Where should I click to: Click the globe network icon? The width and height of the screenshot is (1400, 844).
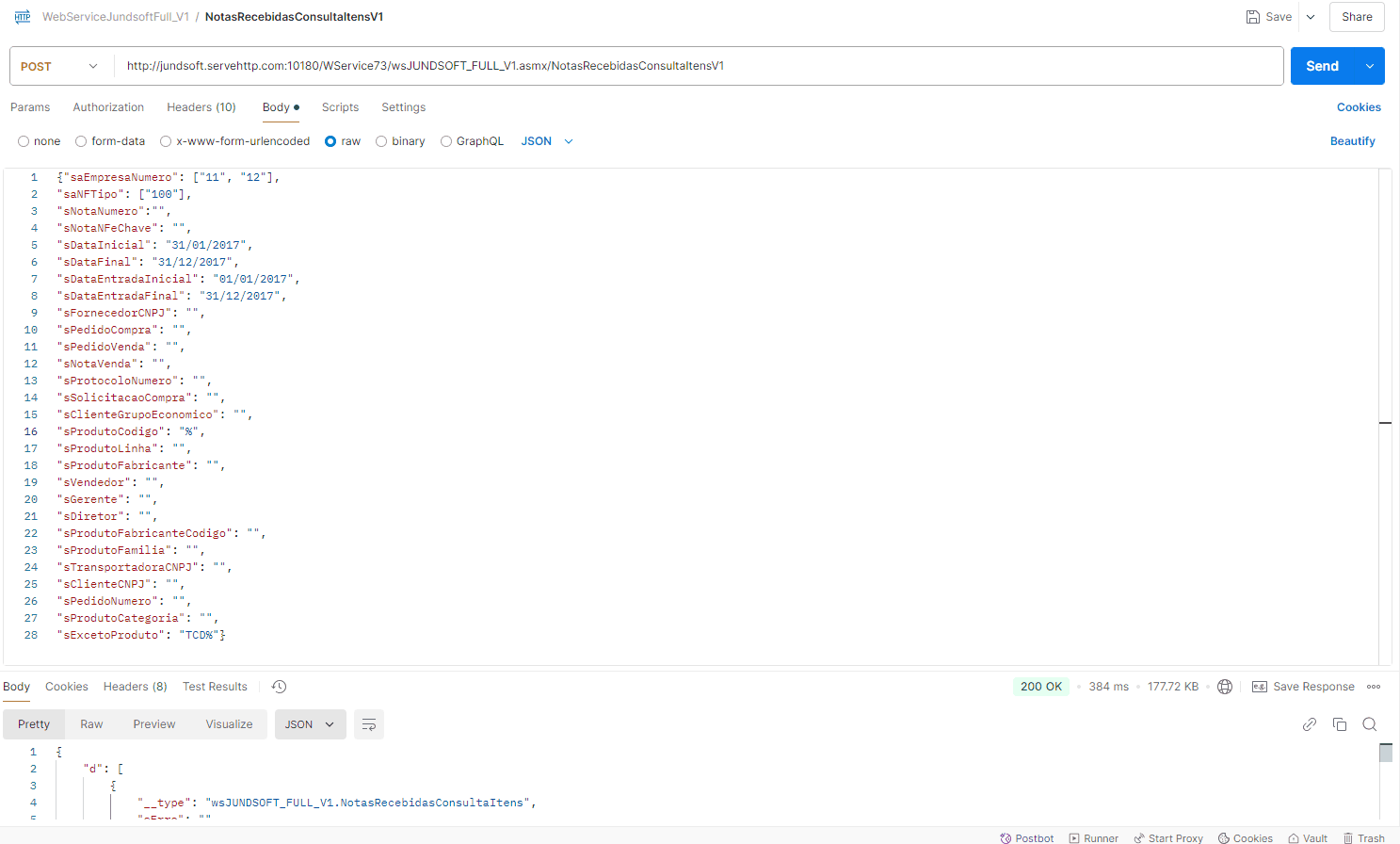(x=1225, y=687)
